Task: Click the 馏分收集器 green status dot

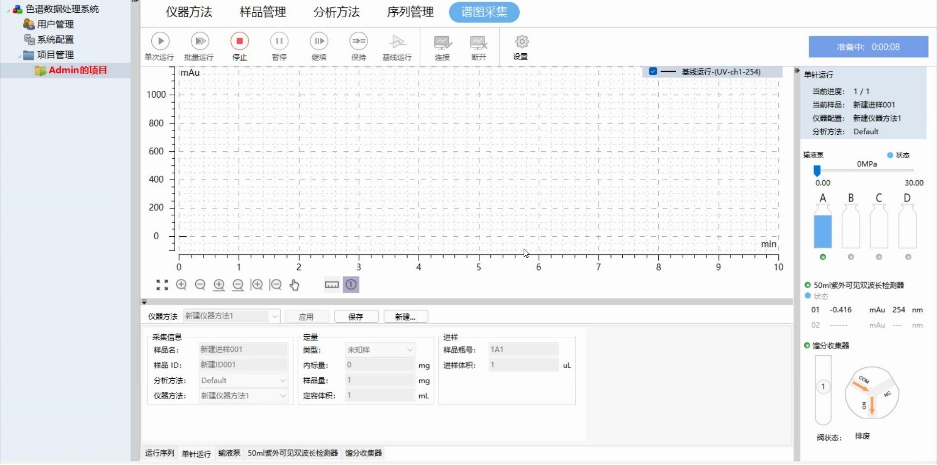Action: coord(808,345)
